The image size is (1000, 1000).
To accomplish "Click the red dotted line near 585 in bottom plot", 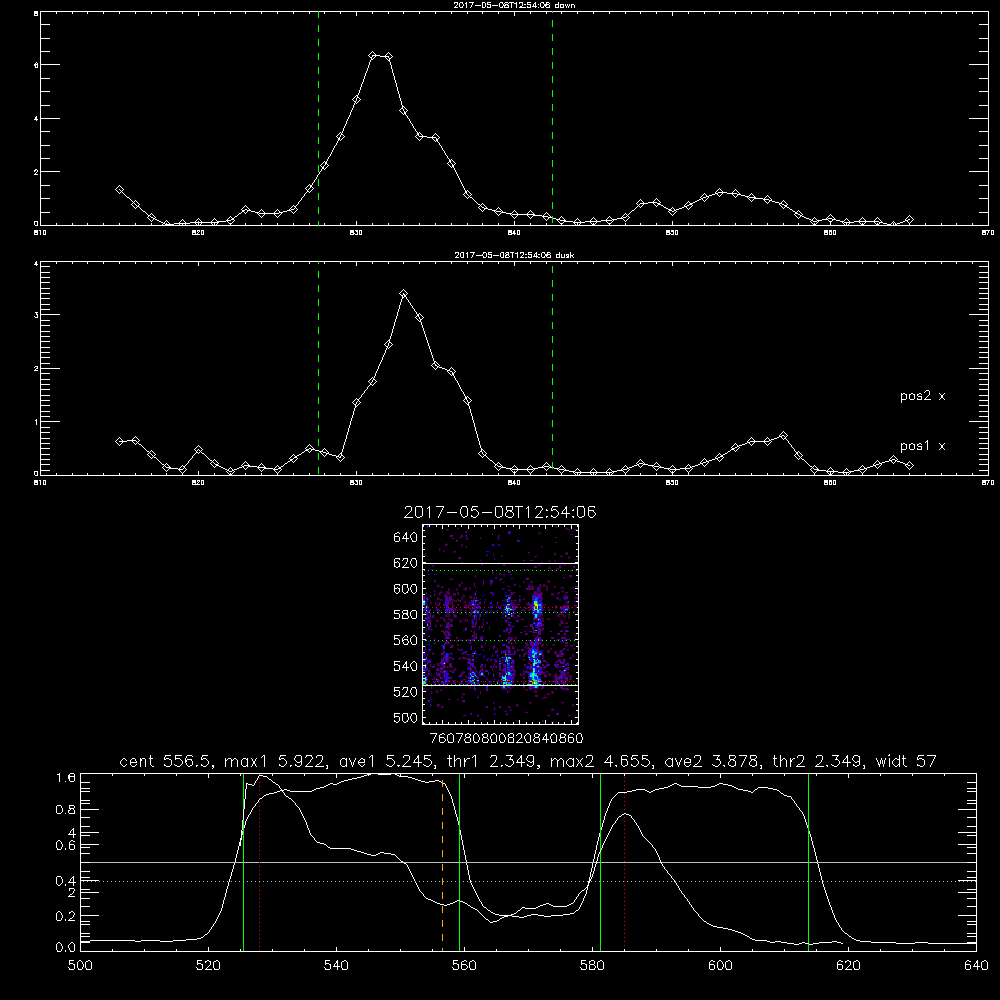I will pos(624,864).
